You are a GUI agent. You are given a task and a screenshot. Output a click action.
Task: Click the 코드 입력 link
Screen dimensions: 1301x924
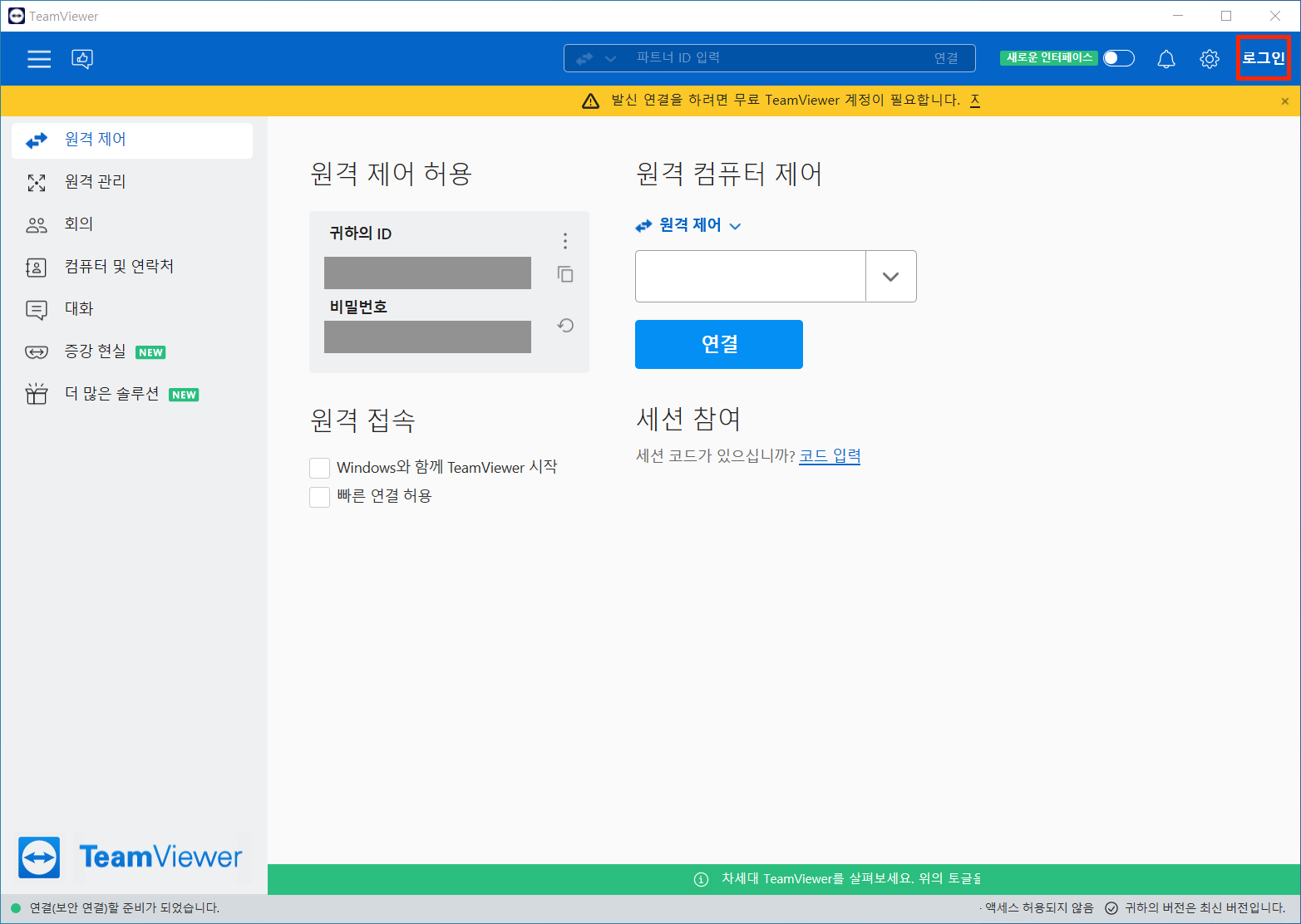pyautogui.click(x=830, y=456)
